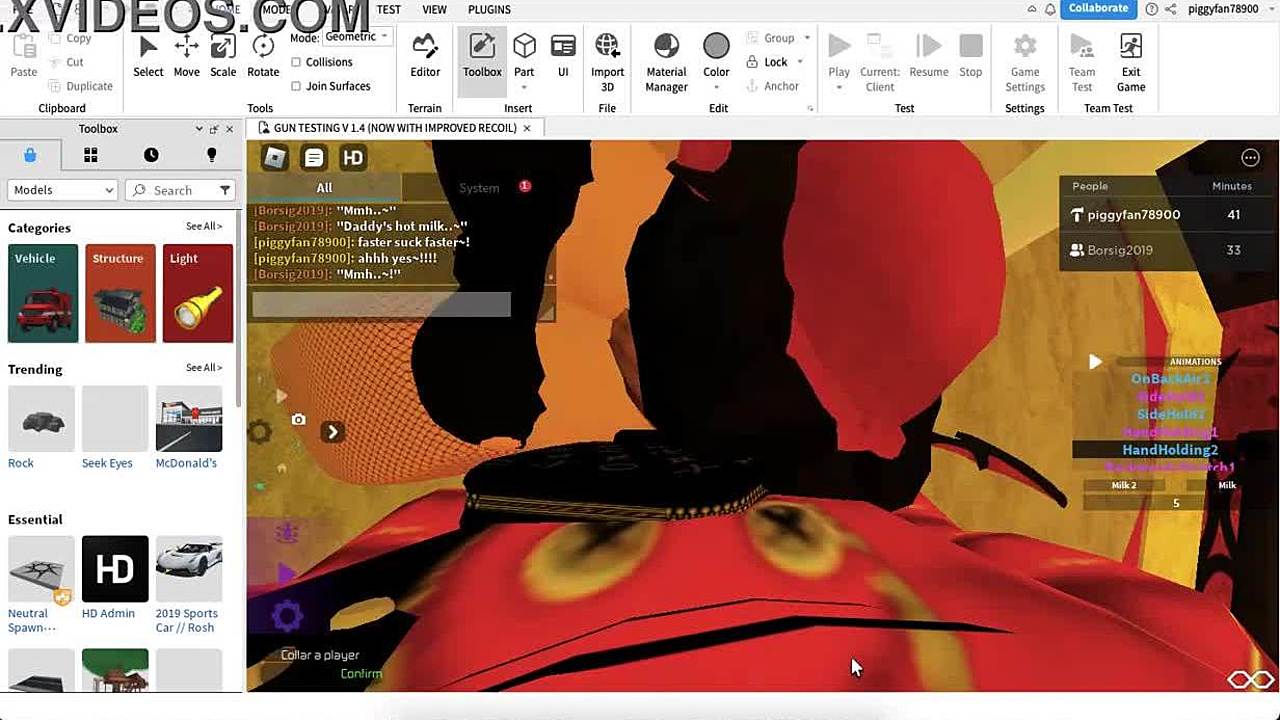Click the Collaborate button
The width and height of the screenshot is (1280, 720).
tap(1097, 9)
